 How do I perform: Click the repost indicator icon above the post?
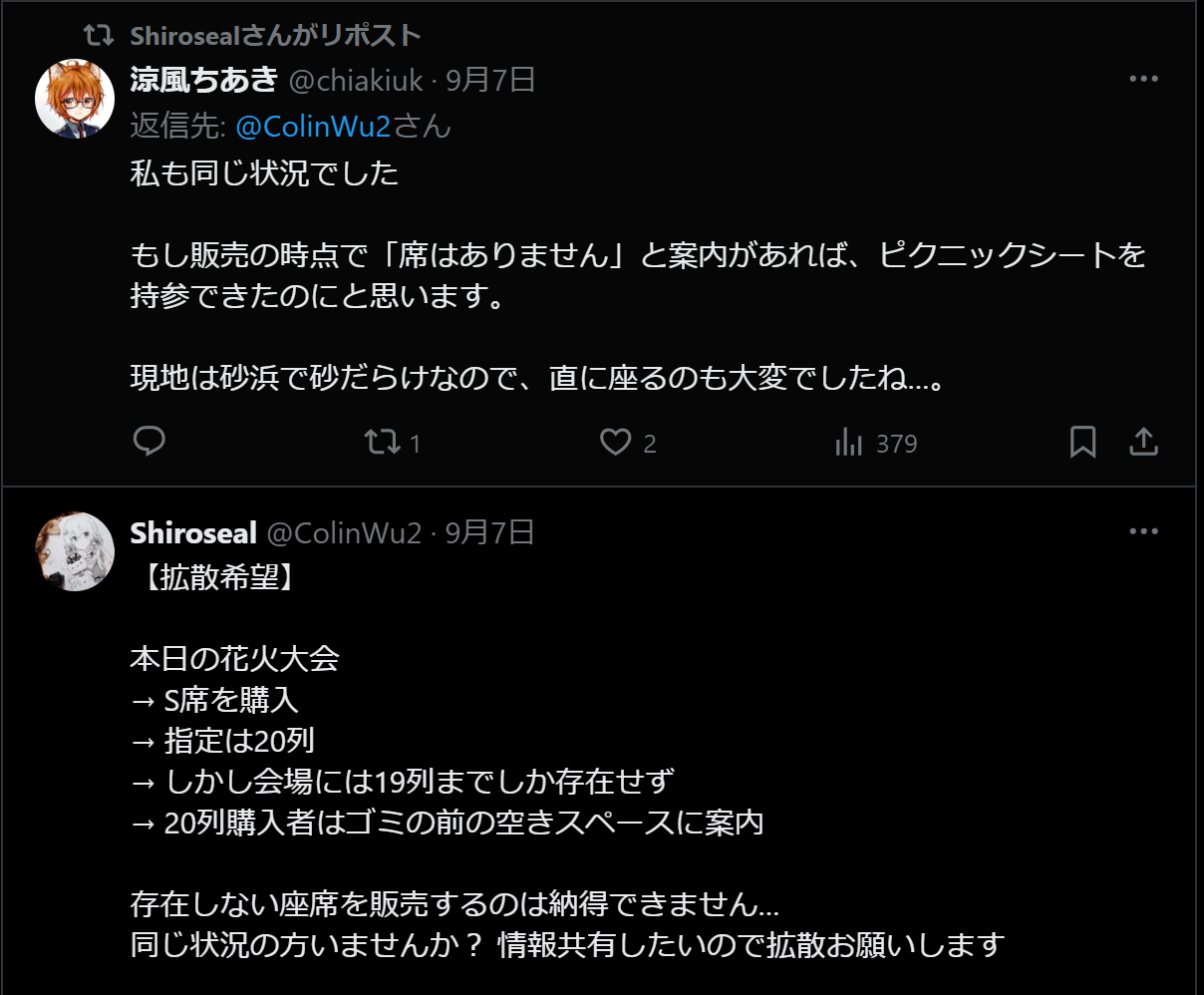point(98,36)
